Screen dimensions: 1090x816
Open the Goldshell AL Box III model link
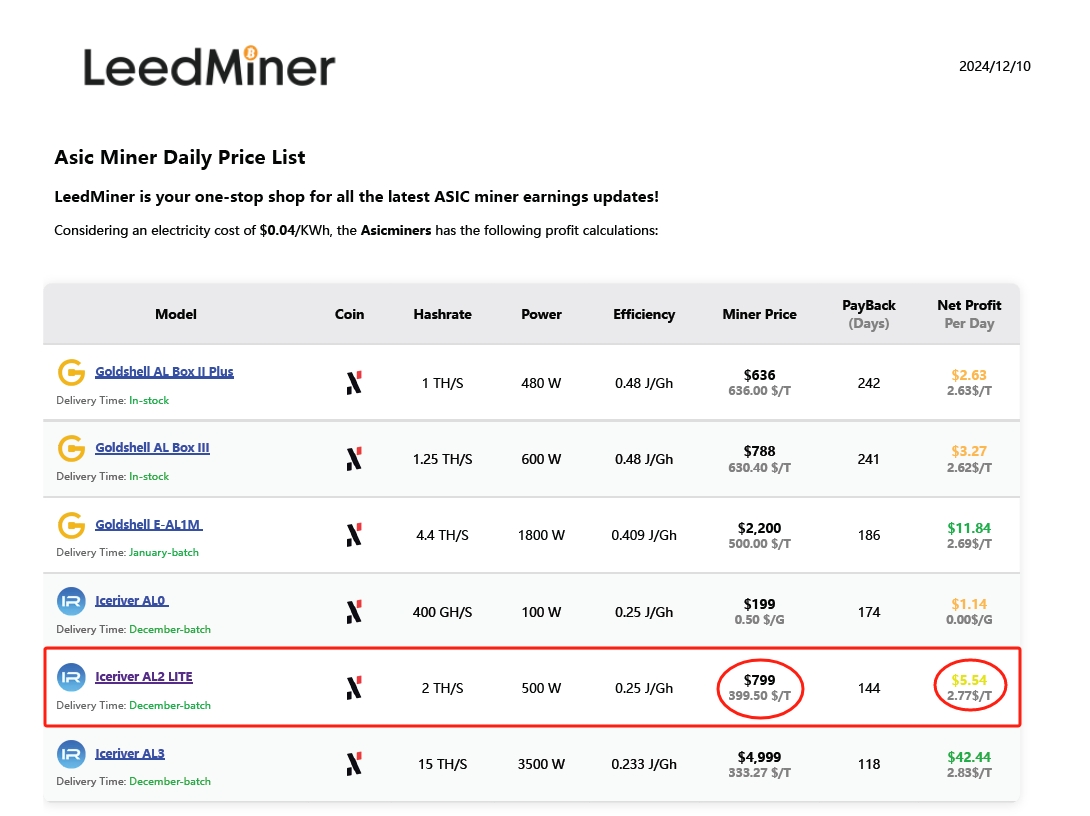click(x=152, y=448)
